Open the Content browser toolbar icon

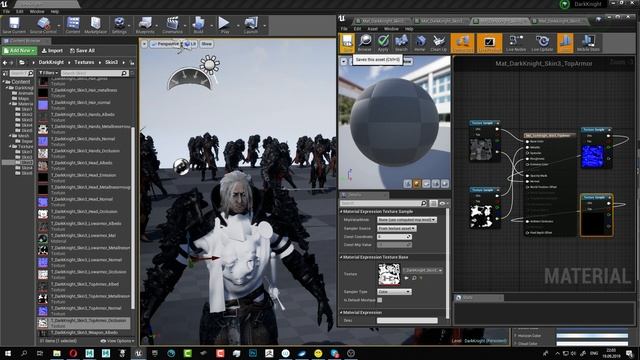point(73,25)
